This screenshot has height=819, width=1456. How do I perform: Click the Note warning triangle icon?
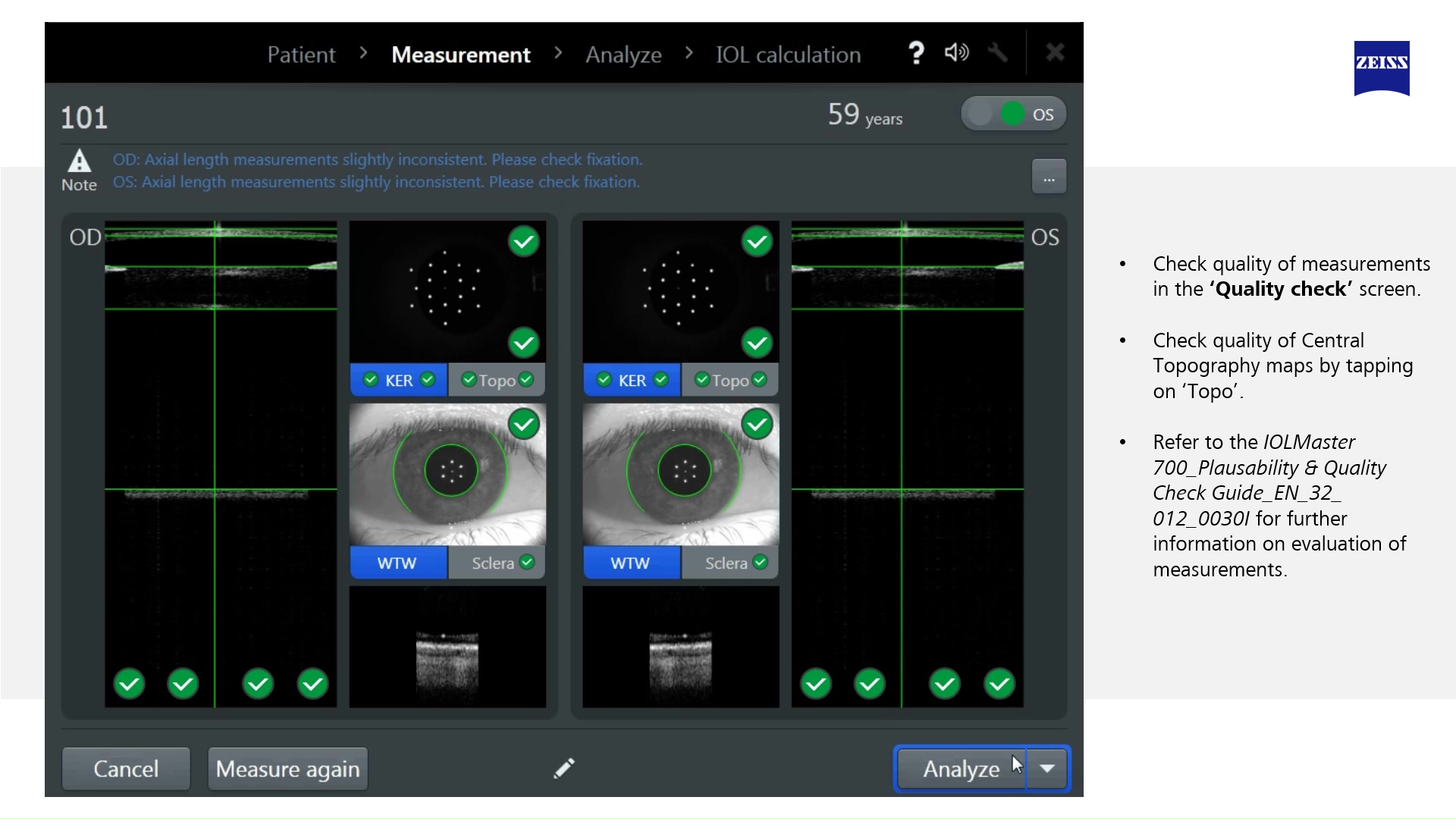(78, 161)
